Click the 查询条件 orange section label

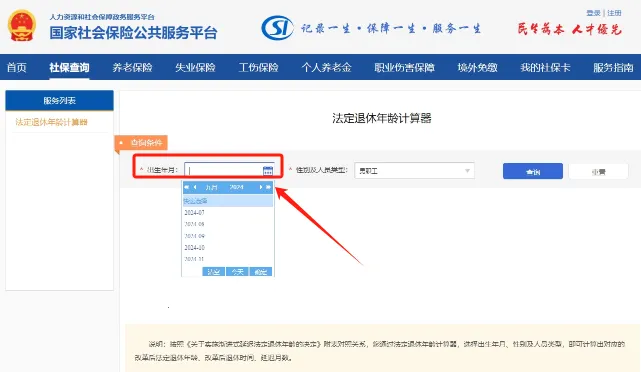[141, 143]
